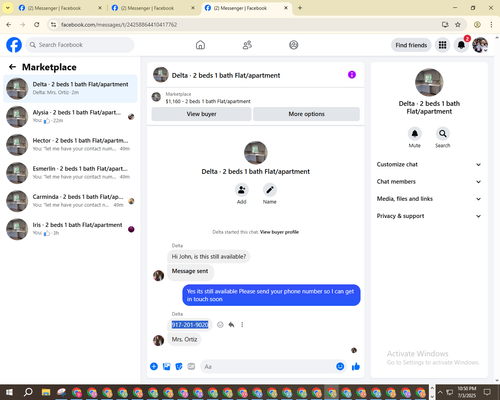Go back from Marketplace list
This screenshot has height=400, width=500.
coord(12,67)
